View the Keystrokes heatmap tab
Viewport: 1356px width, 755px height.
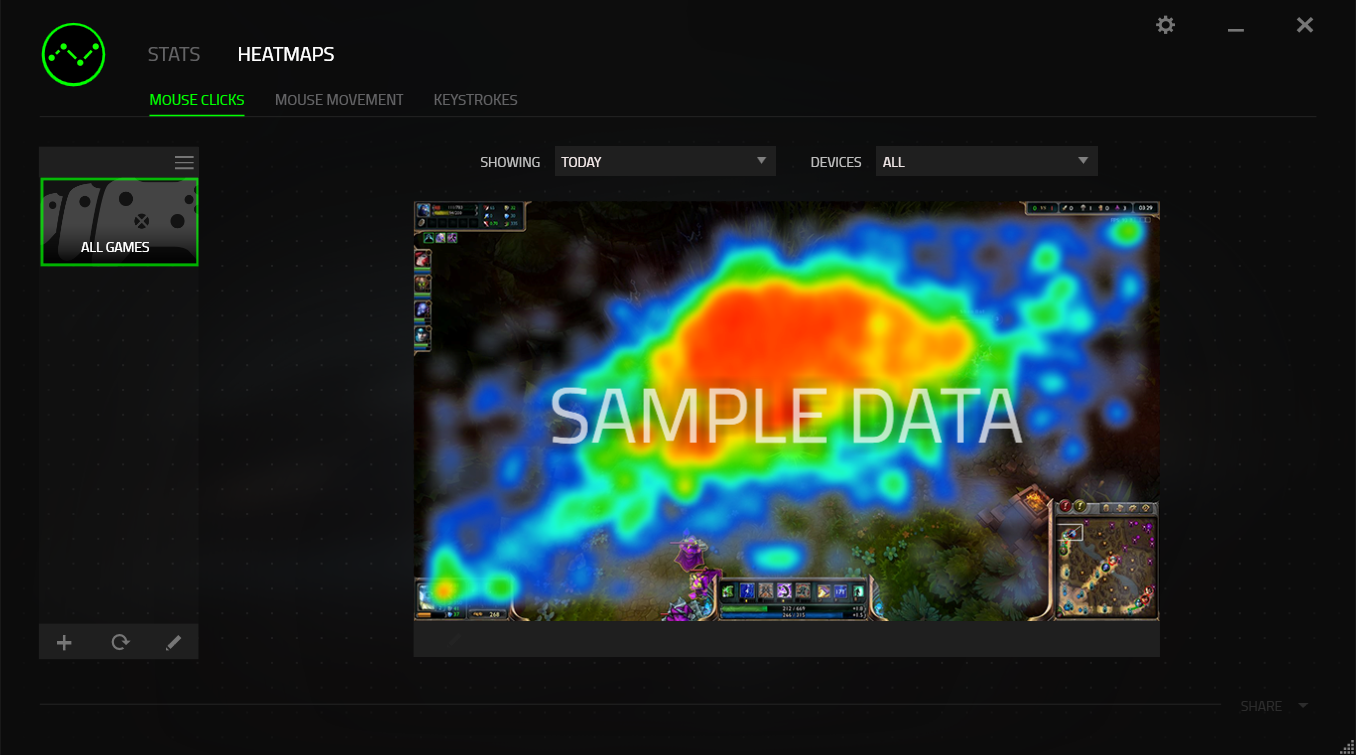tap(475, 100)
